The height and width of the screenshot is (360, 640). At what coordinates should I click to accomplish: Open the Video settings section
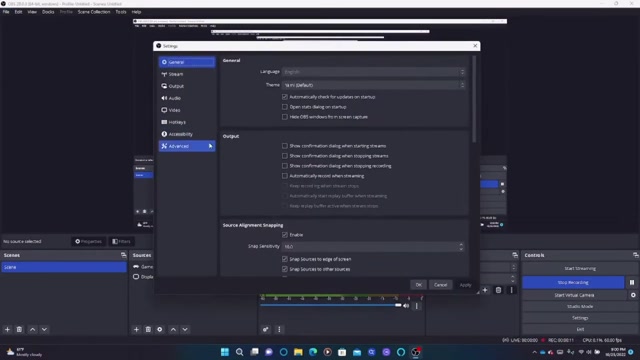[x=187, y=110]
